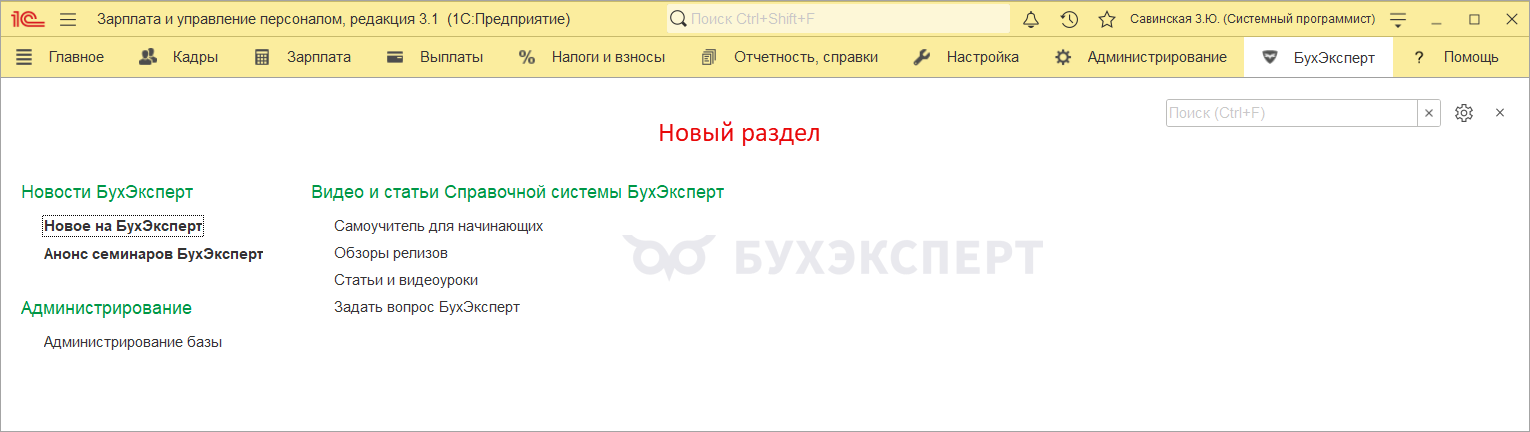Select the БухЭксперт tab
The image size is (1530, 432).
coord(1318,57)
